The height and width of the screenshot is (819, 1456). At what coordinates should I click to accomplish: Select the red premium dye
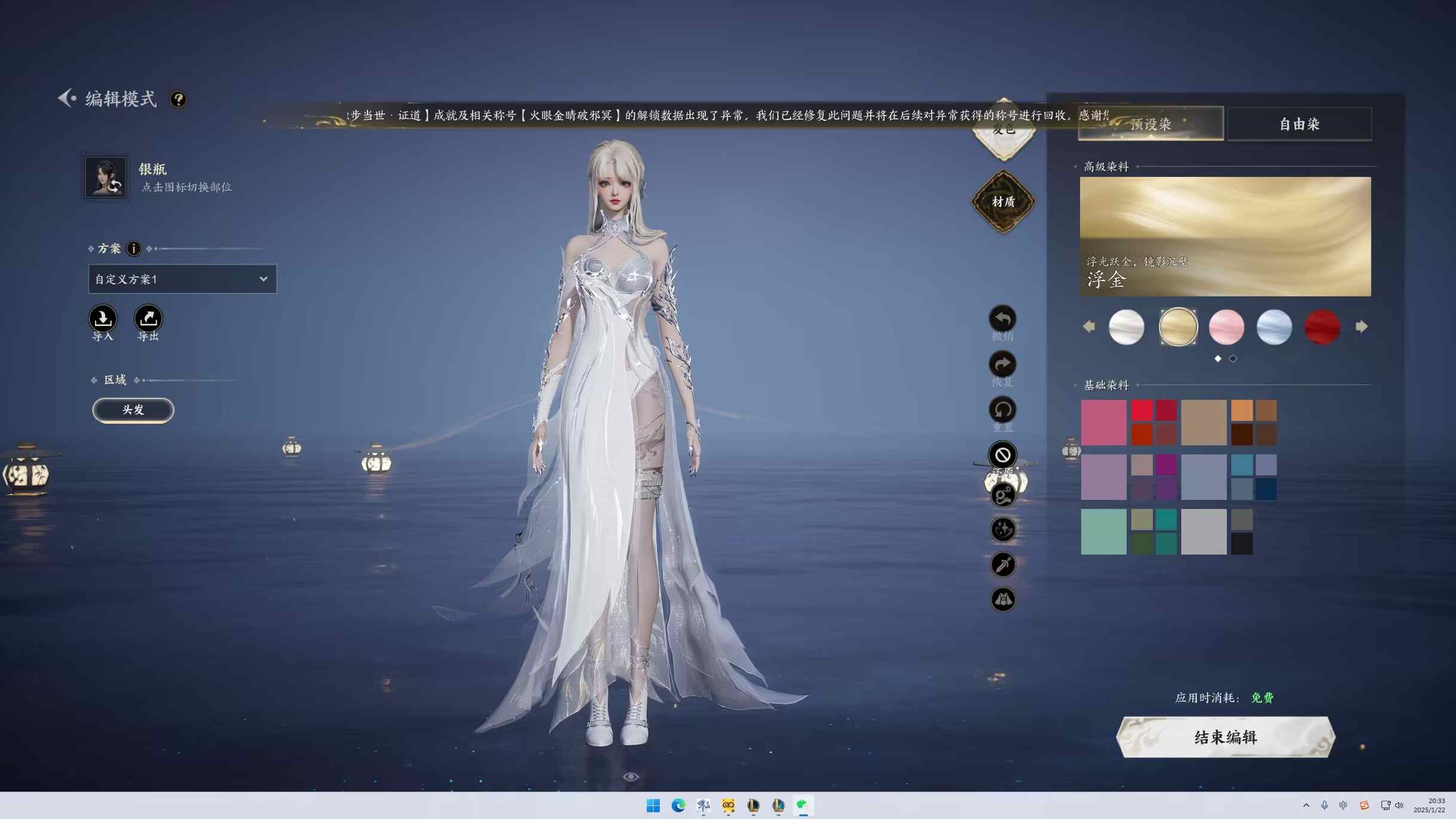tap(1322, 327)
